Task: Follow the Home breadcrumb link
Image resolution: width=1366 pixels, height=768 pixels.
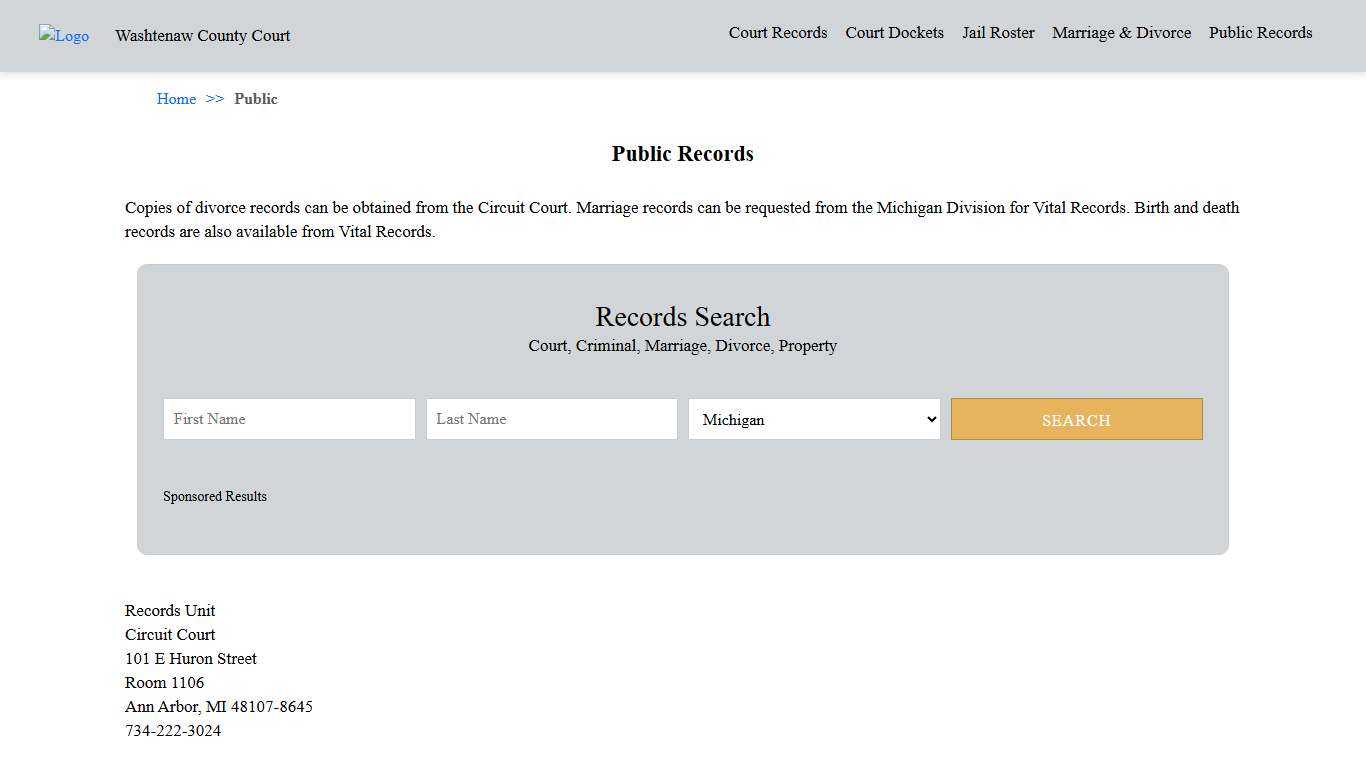Action: [x=176, y=98]
